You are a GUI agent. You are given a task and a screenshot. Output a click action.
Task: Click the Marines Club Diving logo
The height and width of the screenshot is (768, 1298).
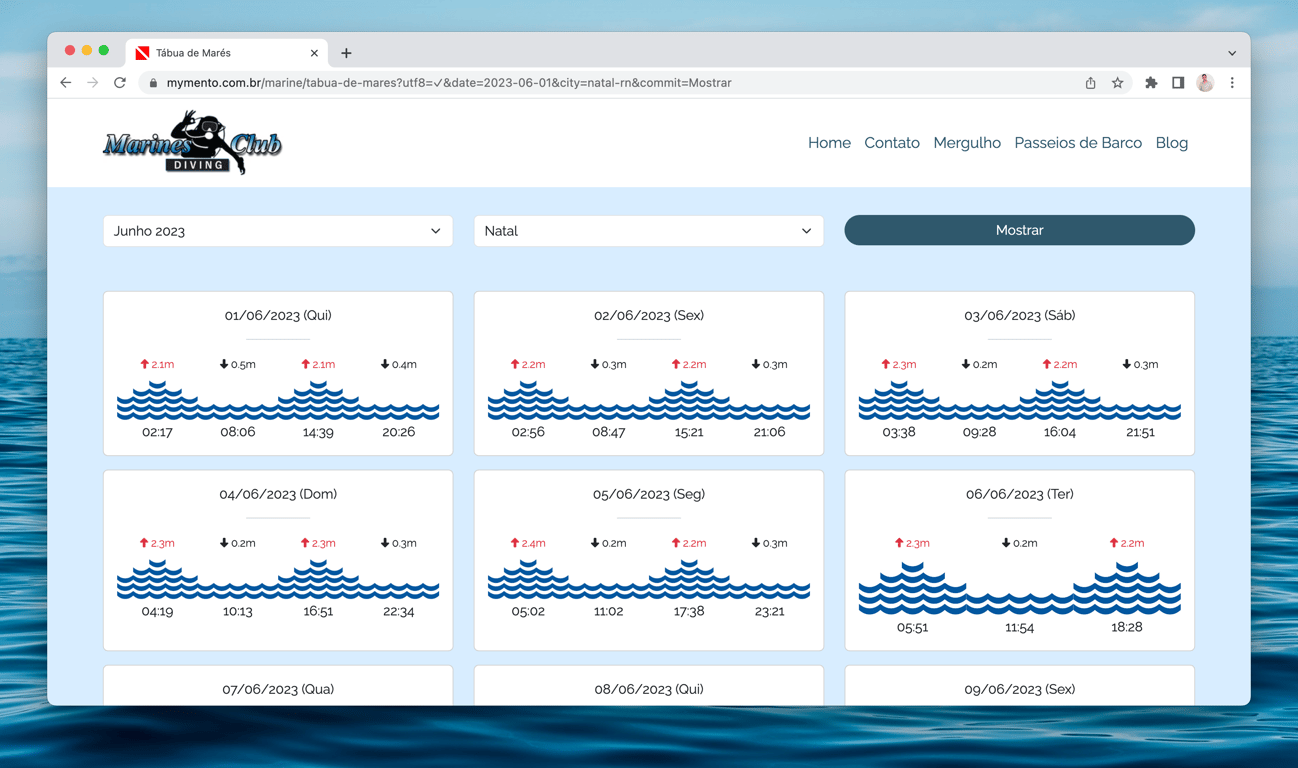192,143
